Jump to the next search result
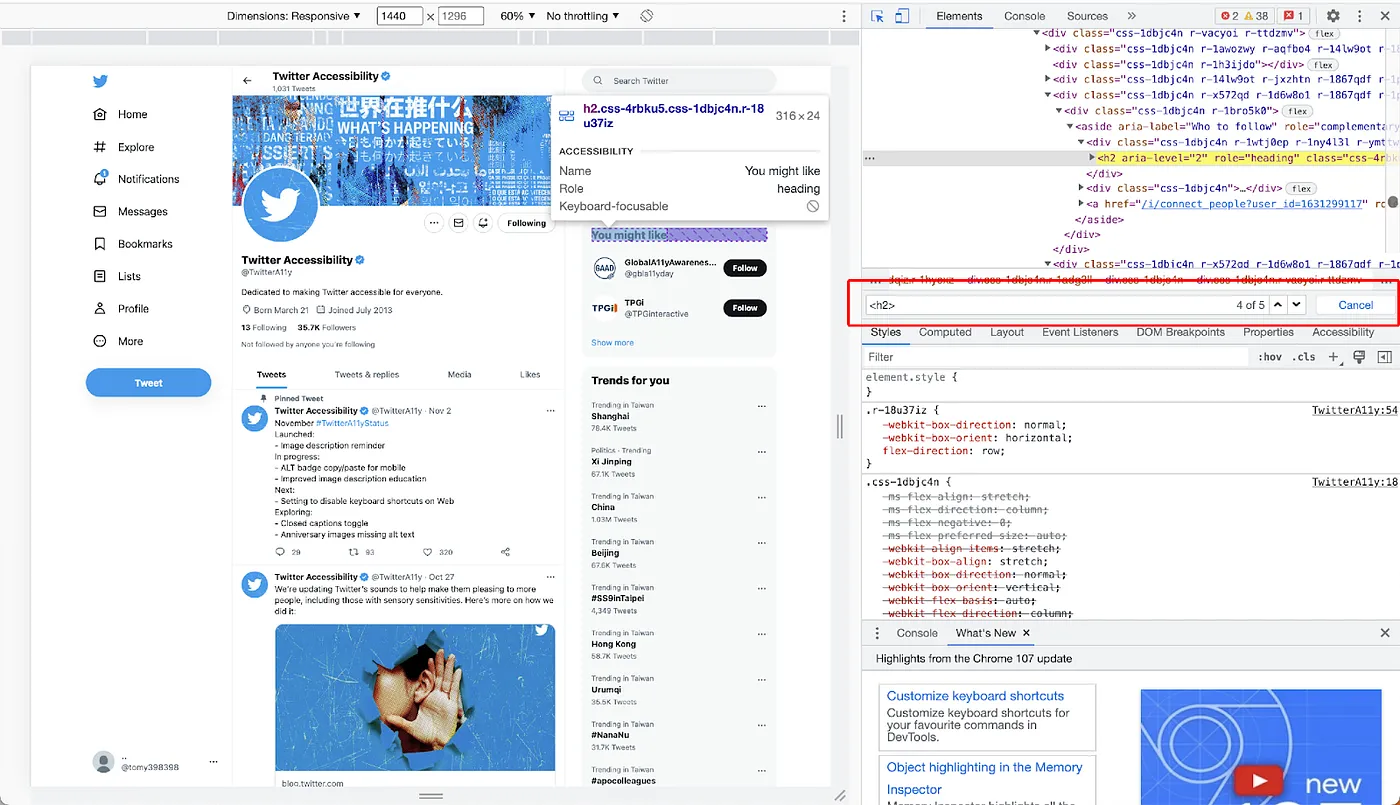Screen dimensions: 1400x805 (1296, 305)
